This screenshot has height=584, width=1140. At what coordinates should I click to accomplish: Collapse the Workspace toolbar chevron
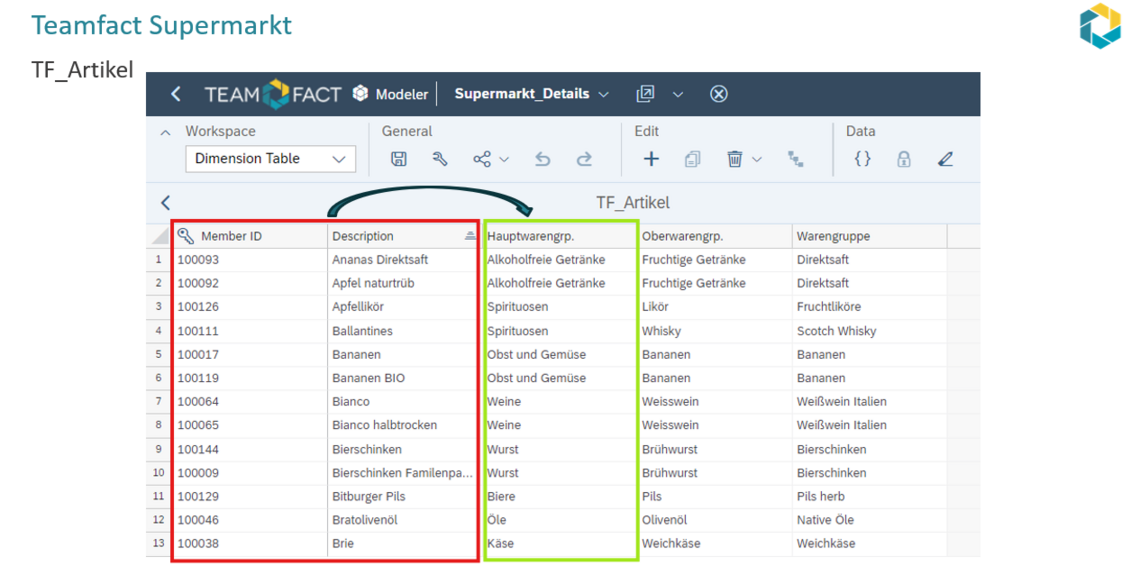(x=166, y=132)
